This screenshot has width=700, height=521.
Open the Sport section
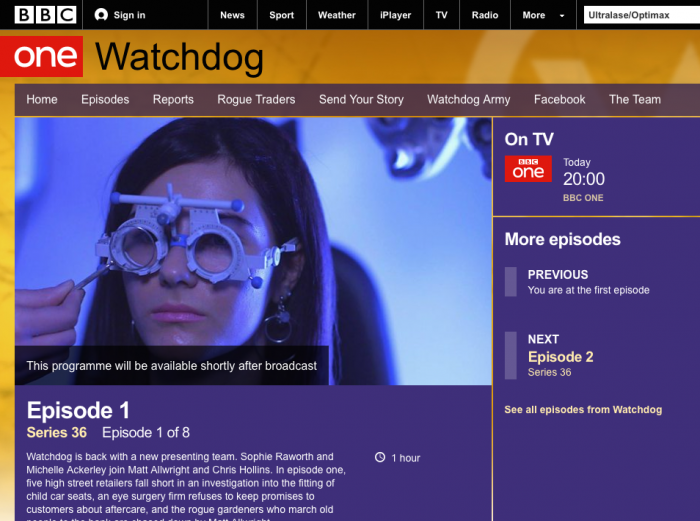click(281, 15)
